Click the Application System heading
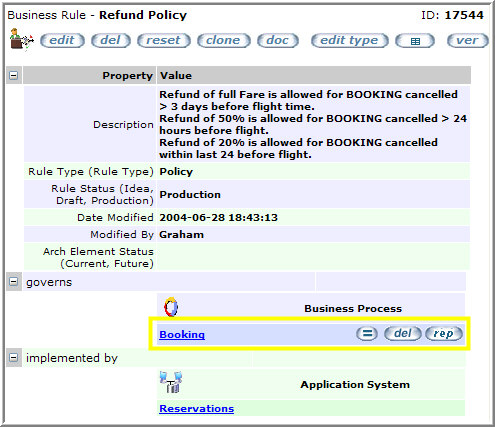The image size is (495, 427). click(355, 385)
